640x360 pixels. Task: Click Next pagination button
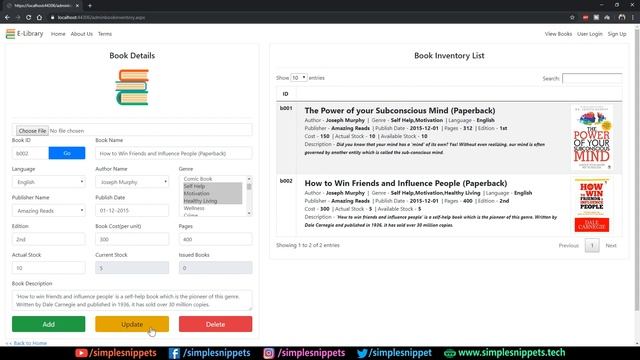[x=611, y=245]
